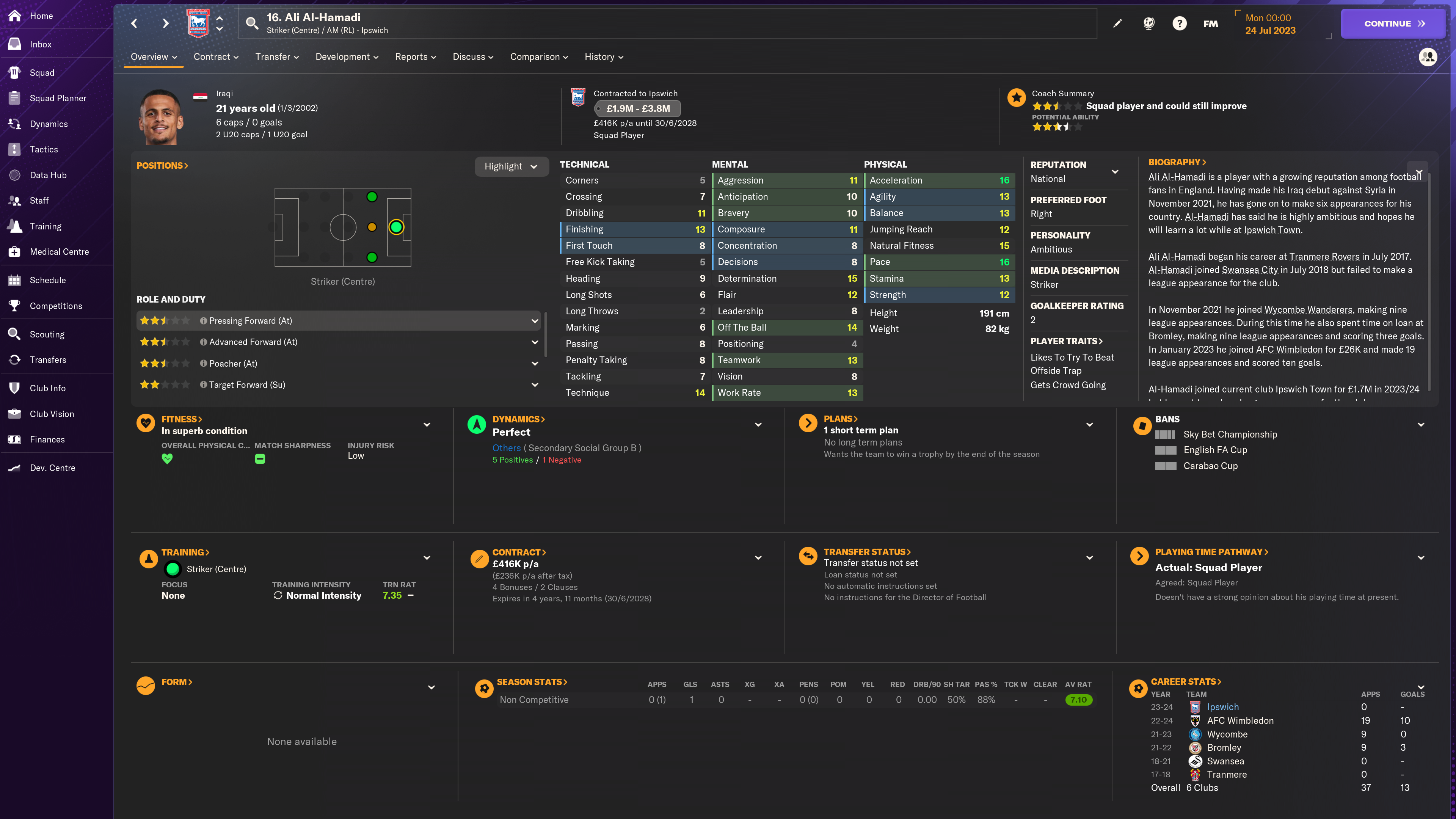Open the Development tab menu
Image resolution: width=1456 pixels, height=819 pixels.
(347, 56)
